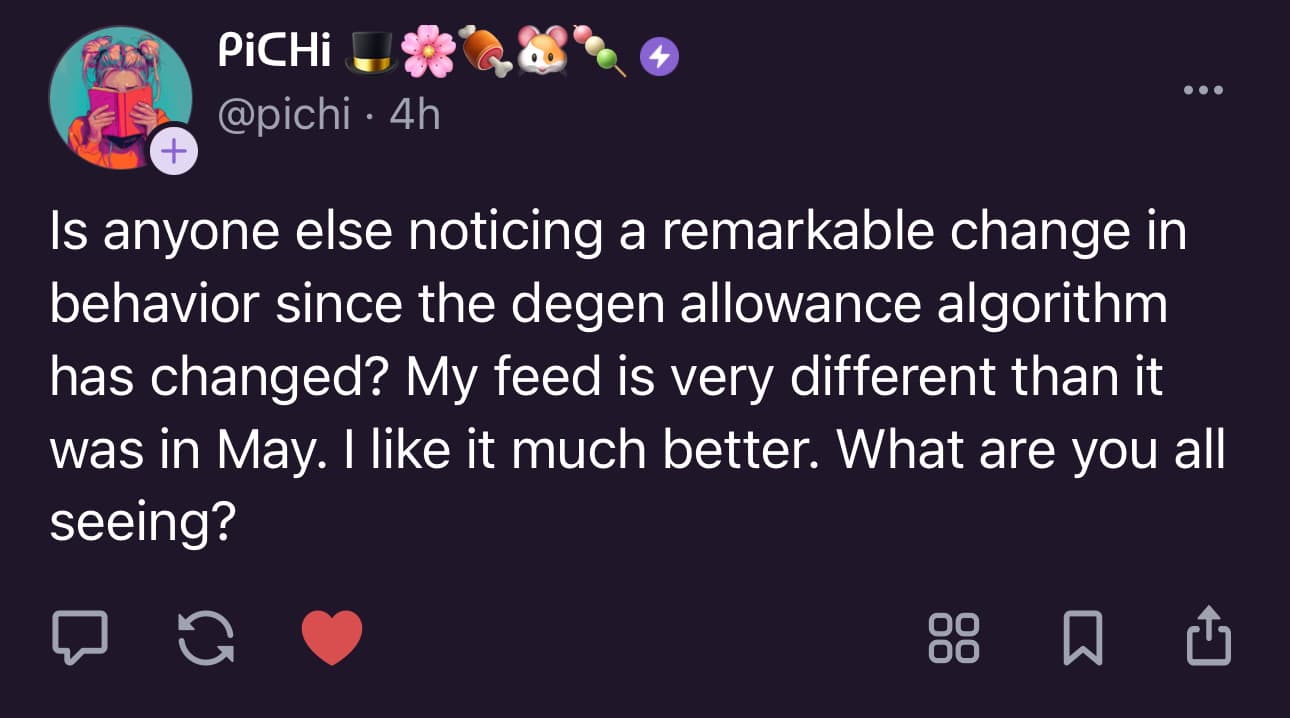Viewport: 1290px width, 718px height.
Task: Click the top hat emoji
Action: [x=370, y=52]
